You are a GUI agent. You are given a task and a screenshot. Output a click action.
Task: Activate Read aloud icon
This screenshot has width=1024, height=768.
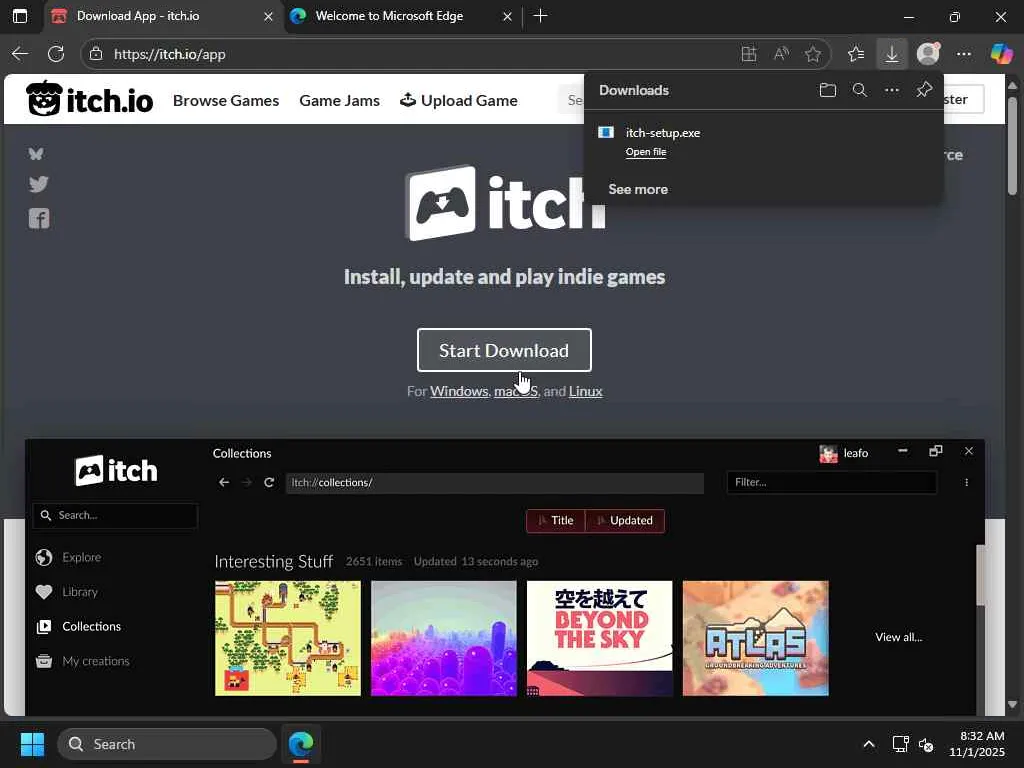coord(781,54)
